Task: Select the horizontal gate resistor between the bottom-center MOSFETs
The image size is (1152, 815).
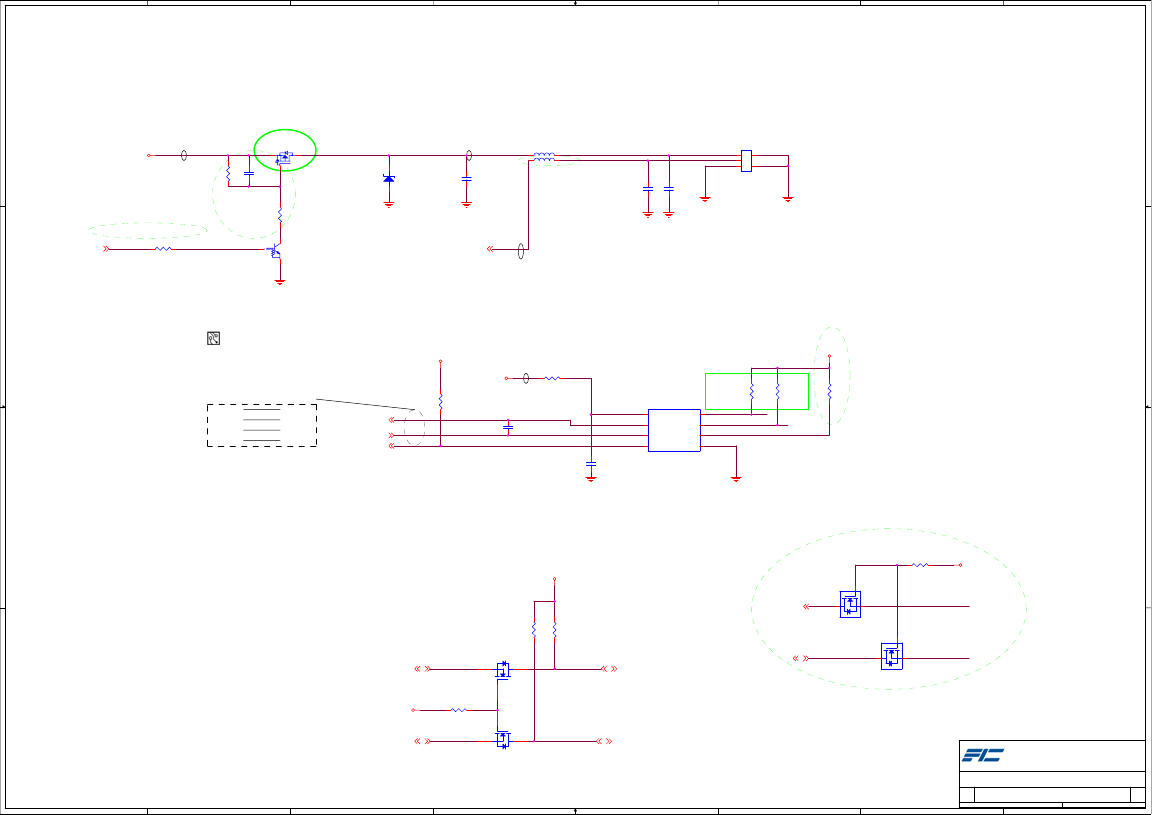Action: [x=458, y=710]
